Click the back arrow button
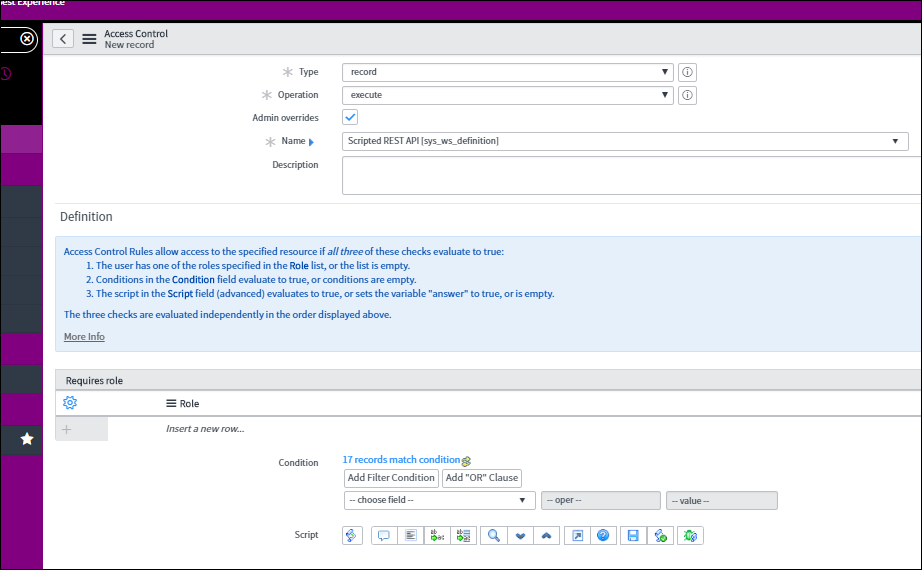The height and width of the screenshot is (570, 922). click(63, 39)
